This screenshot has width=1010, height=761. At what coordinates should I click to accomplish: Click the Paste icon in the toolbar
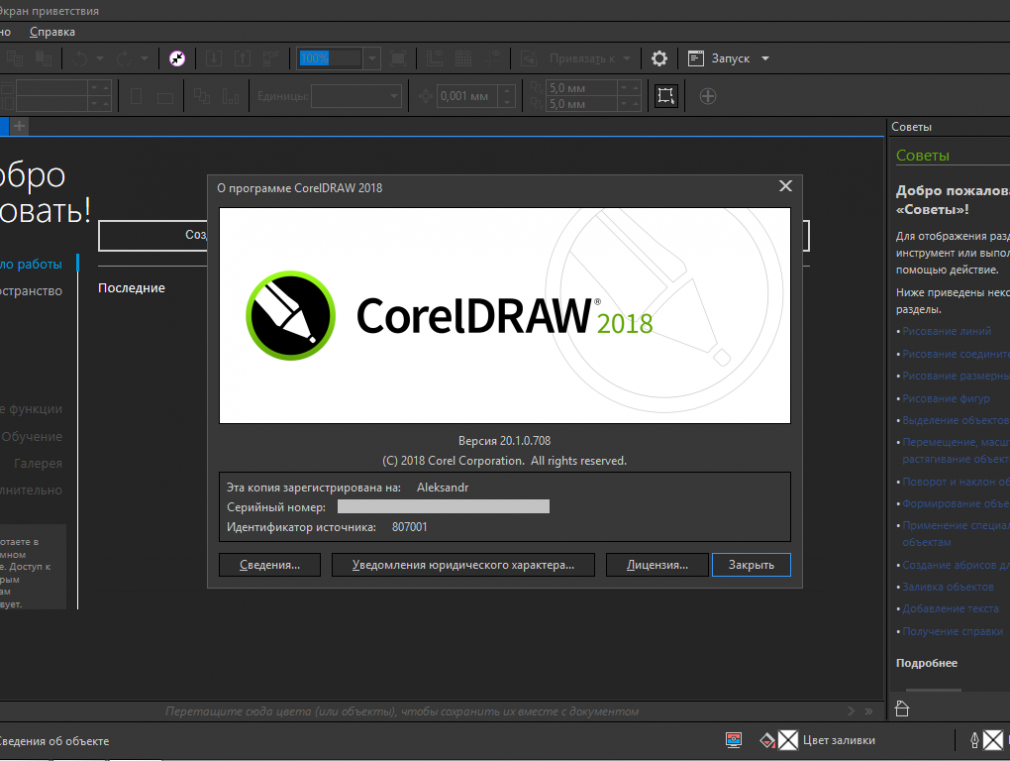(43, 59)
